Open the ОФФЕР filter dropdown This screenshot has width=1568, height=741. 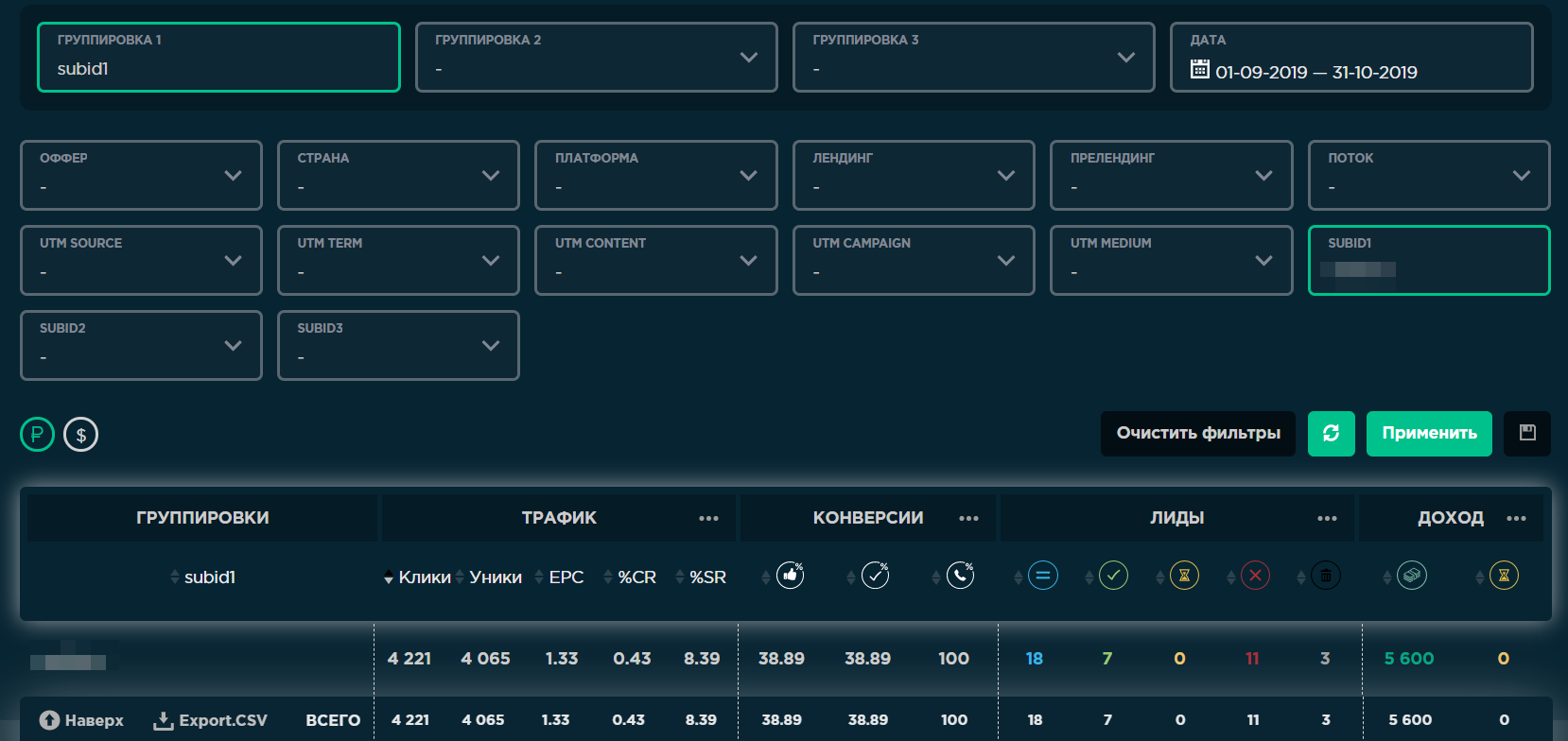(141, 176)
